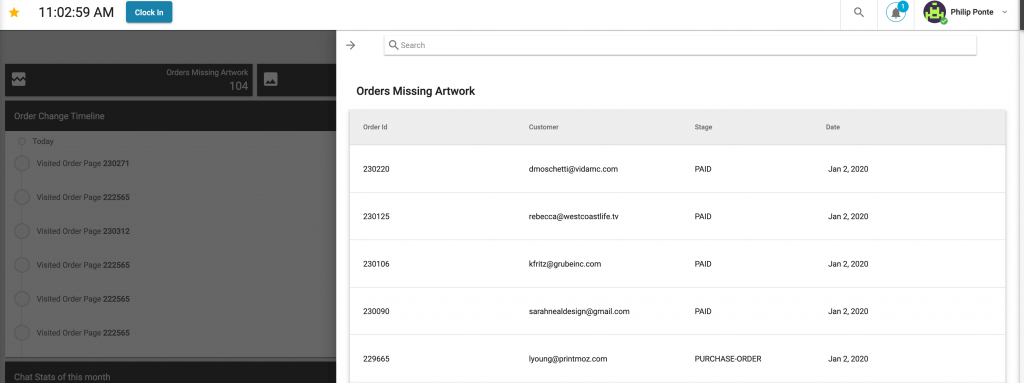The width and height of the screenshot is (1024, 383).
Task: Expand the Philip Ponte user menu chevron
Action: [x=1004, y=12]
